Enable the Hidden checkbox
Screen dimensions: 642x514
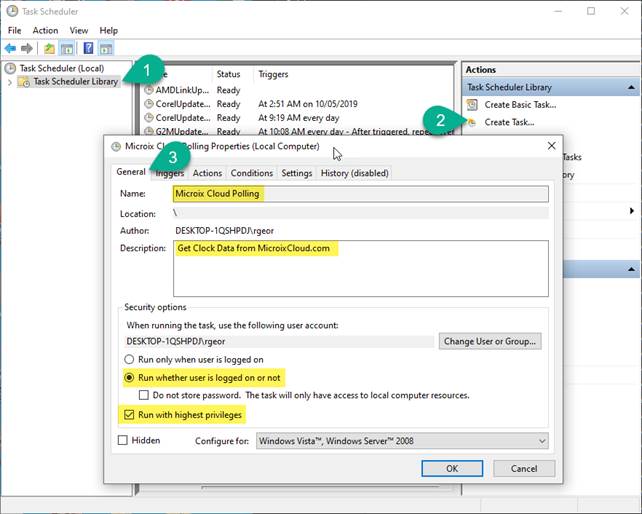pos(123,440)
